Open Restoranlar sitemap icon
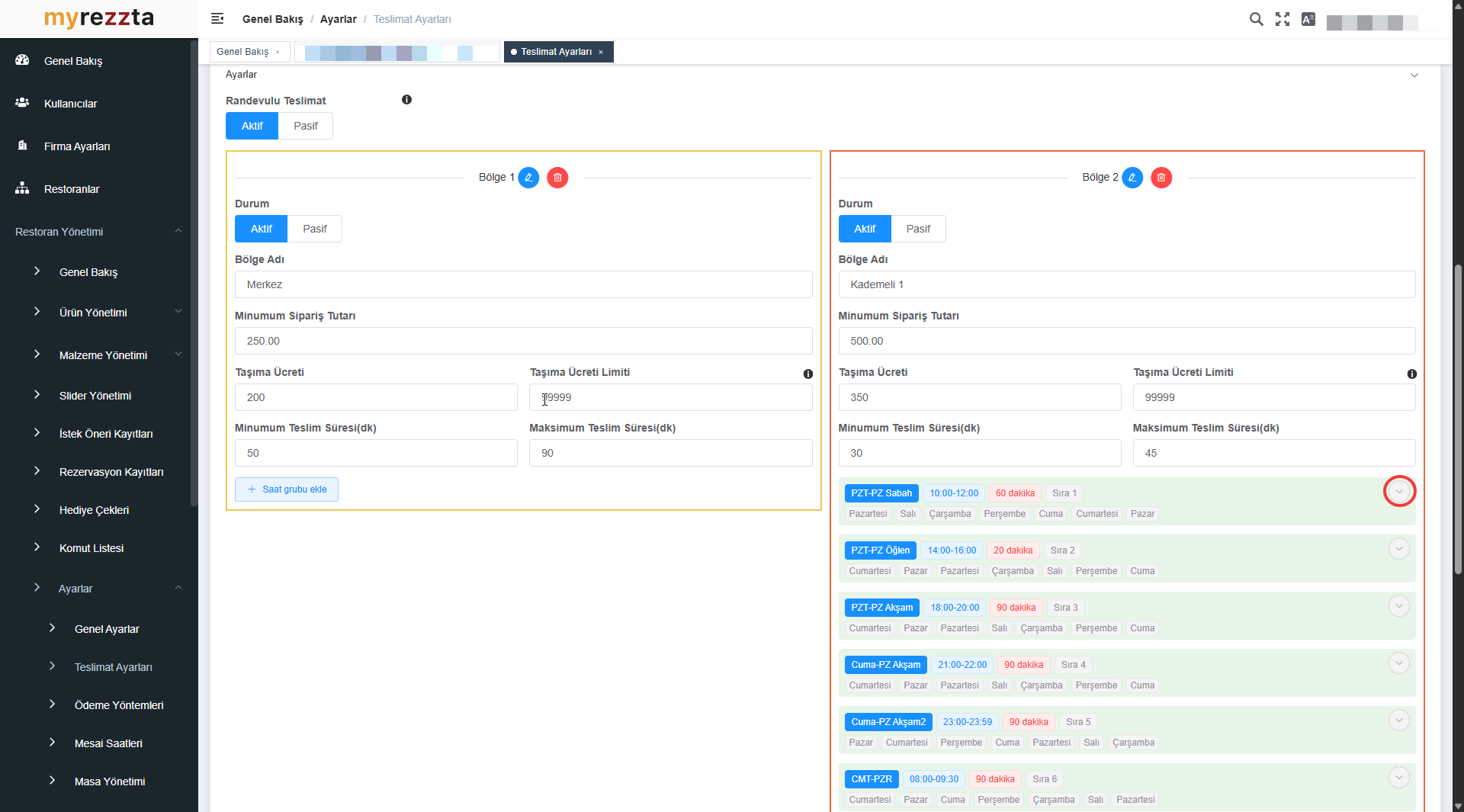The height and width of the screenshot is (812, 1464). point(22,188)
